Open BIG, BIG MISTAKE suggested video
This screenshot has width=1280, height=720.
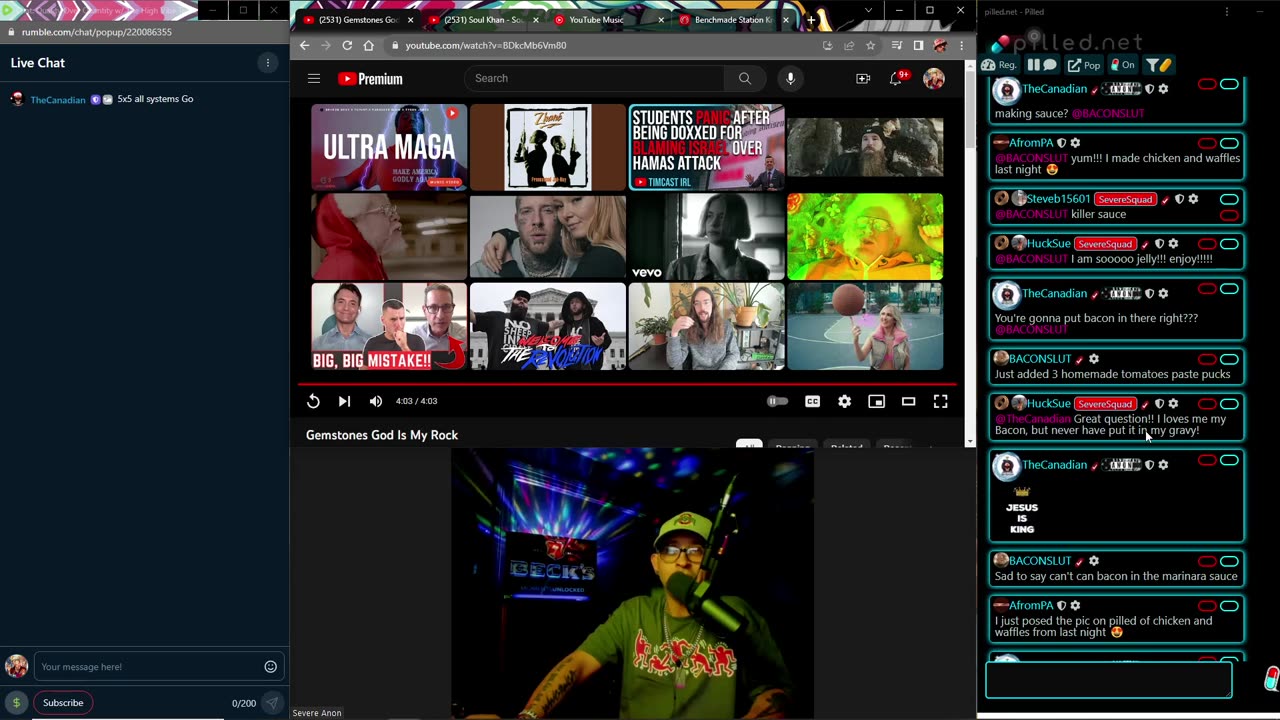pos(389,326)
